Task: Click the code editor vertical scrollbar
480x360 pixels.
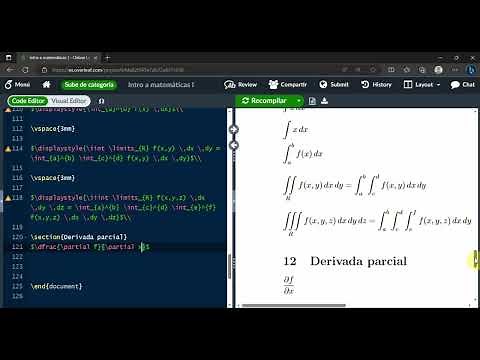Action: 229,267
